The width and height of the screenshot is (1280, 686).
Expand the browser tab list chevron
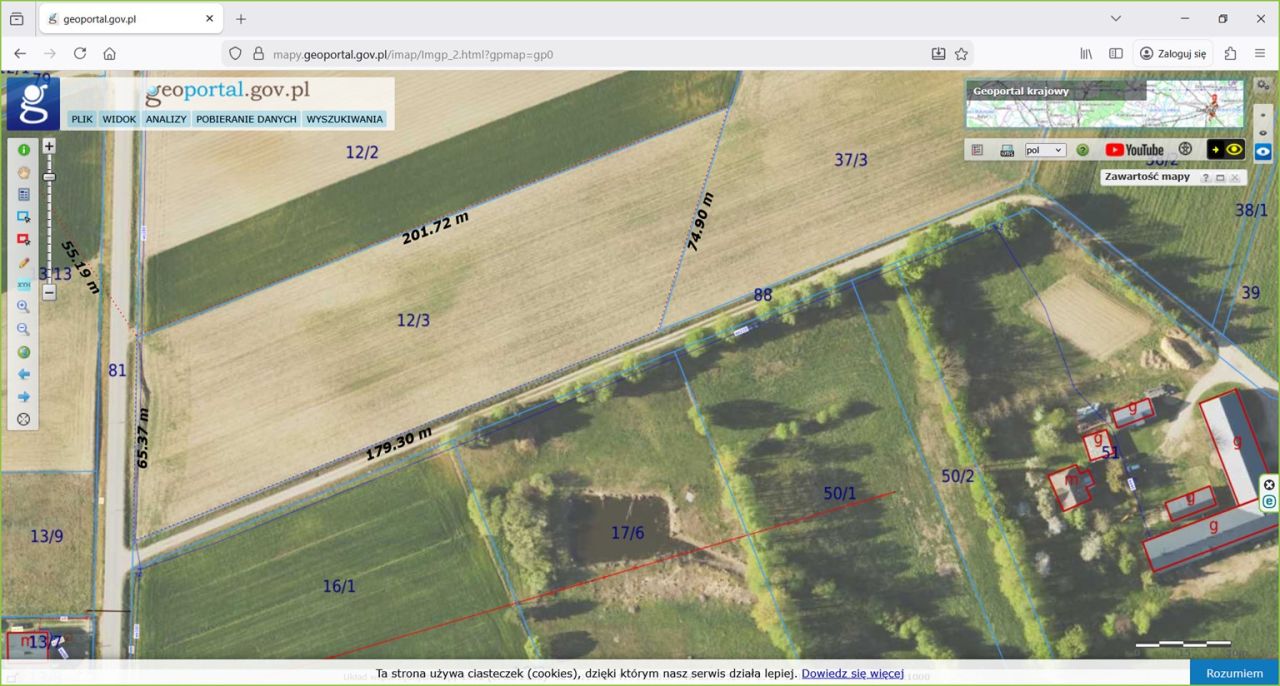point(1116,19)
